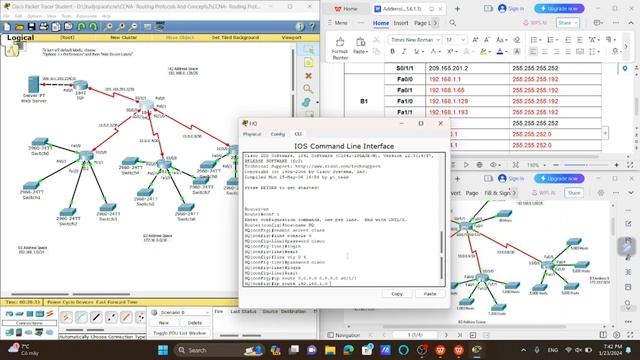Viewport: 640px width, 360px height.
Task: Open the font size dropdown in WPS
Action: 463,40
